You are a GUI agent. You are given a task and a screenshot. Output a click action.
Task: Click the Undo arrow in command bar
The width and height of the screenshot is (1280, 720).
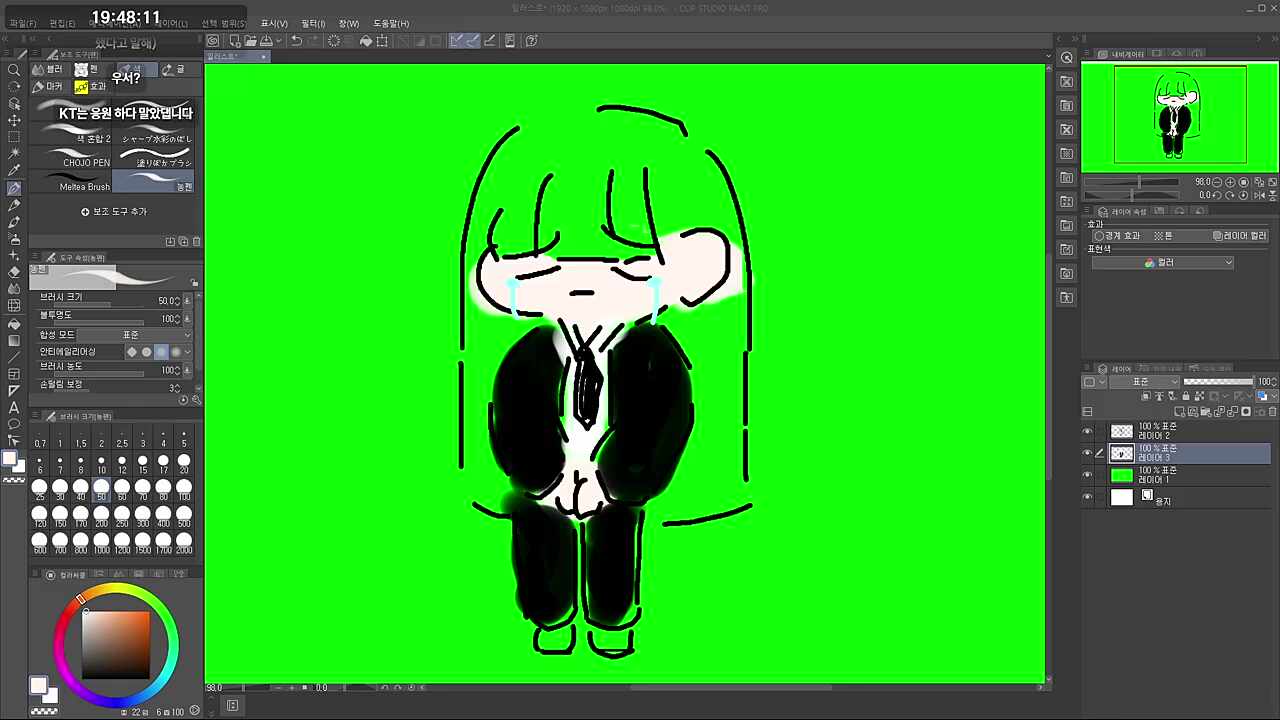[x=296, y=41]
